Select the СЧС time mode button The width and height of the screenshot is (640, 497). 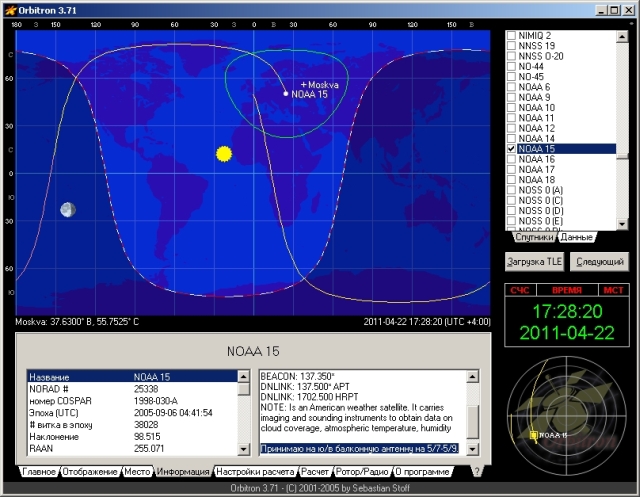[520, 290]
